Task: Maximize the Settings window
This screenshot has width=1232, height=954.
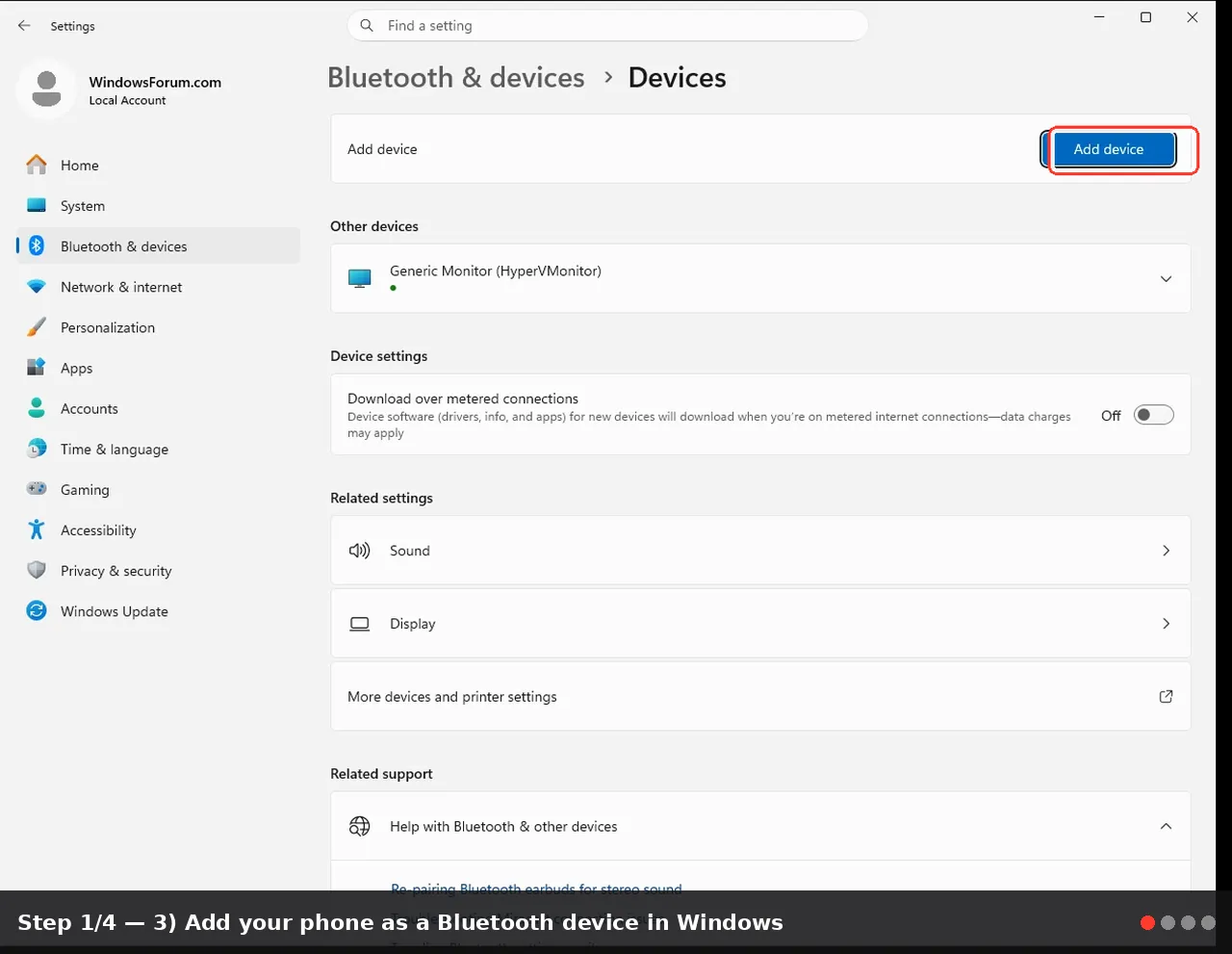Action: pos(1145,17)
